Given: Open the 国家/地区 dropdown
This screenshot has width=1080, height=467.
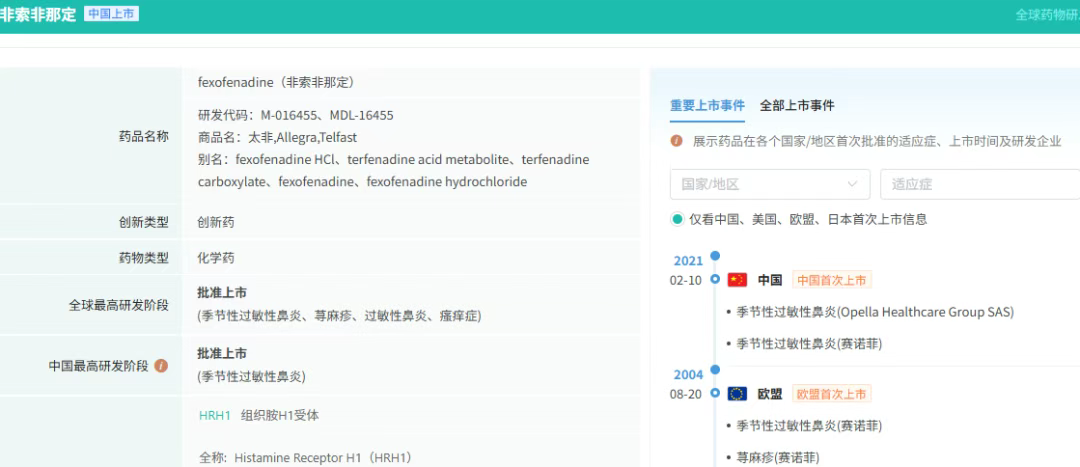Looking at the screenshot, I should (770, 185).
